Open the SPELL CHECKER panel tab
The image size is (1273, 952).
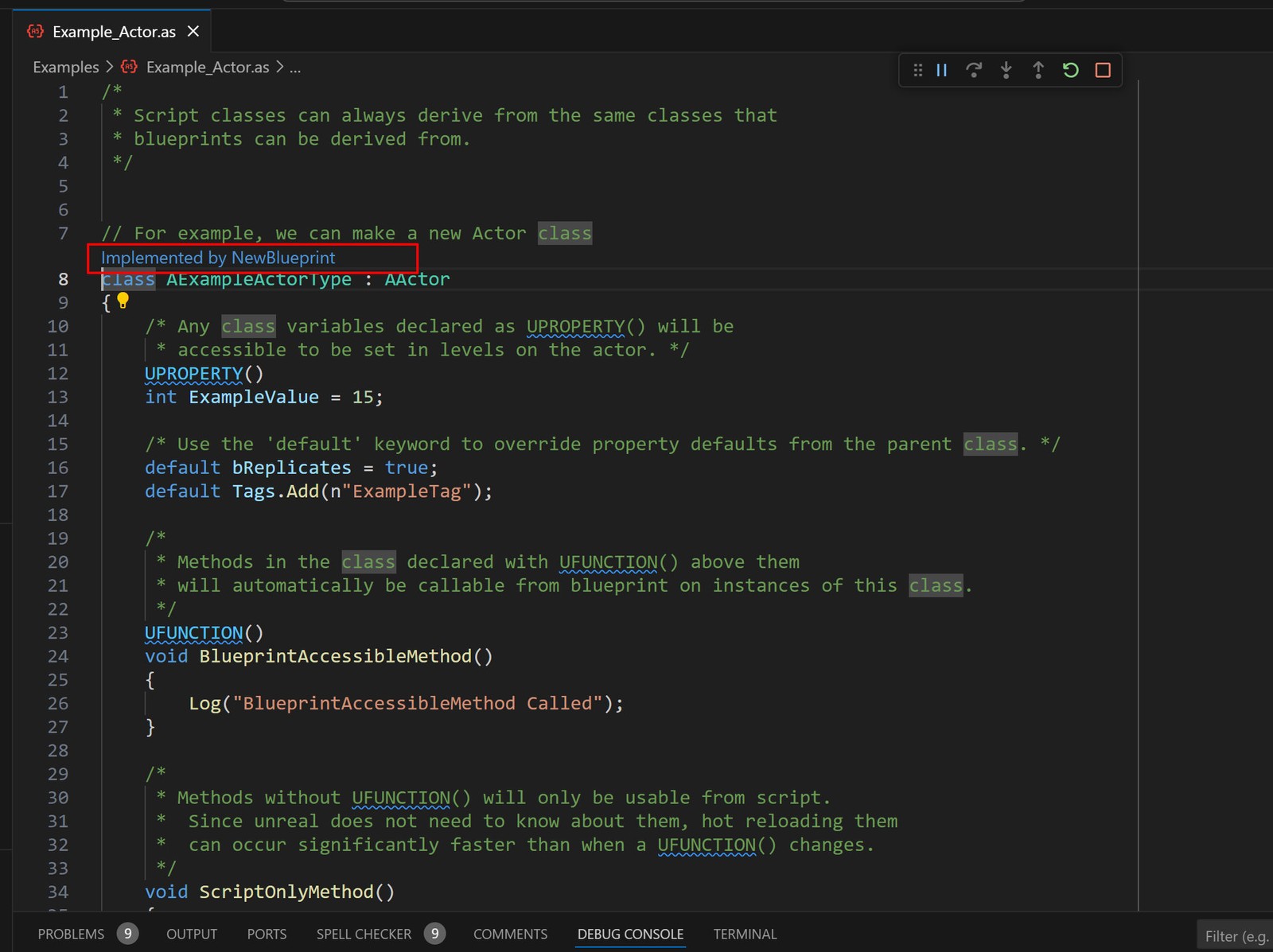click(364, 934)
